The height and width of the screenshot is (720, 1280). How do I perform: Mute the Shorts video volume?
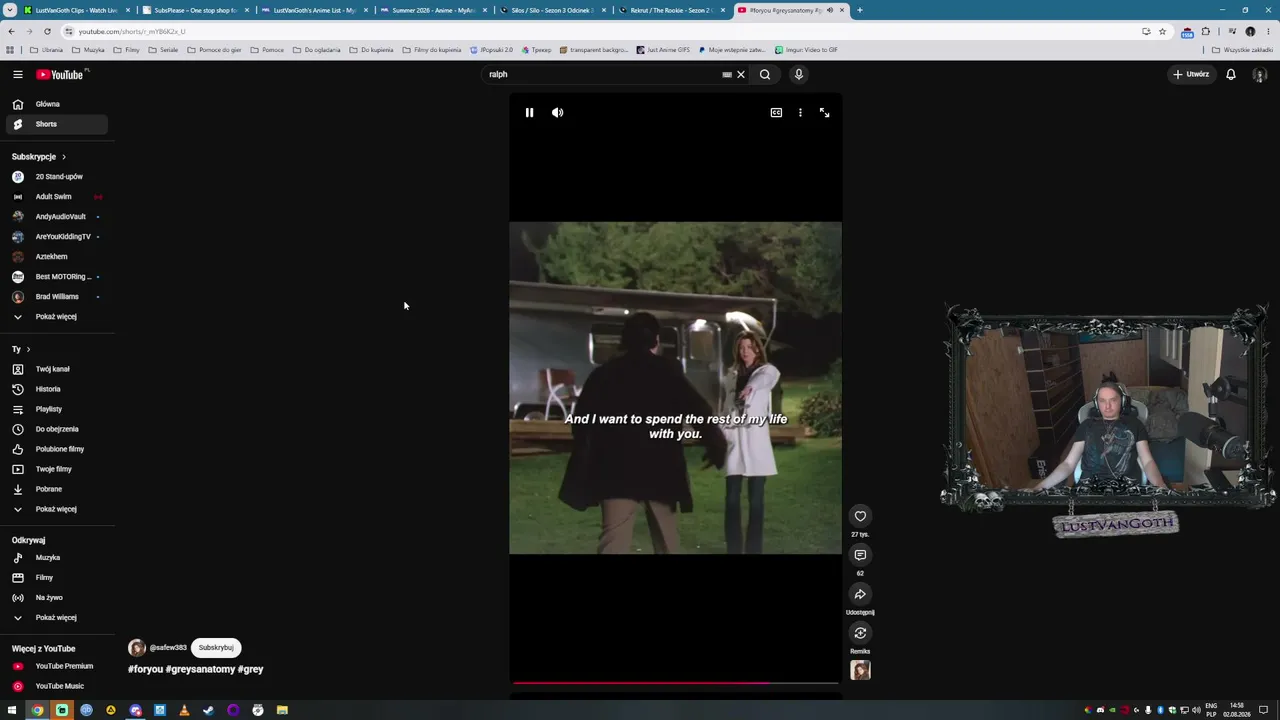point(558,113)
